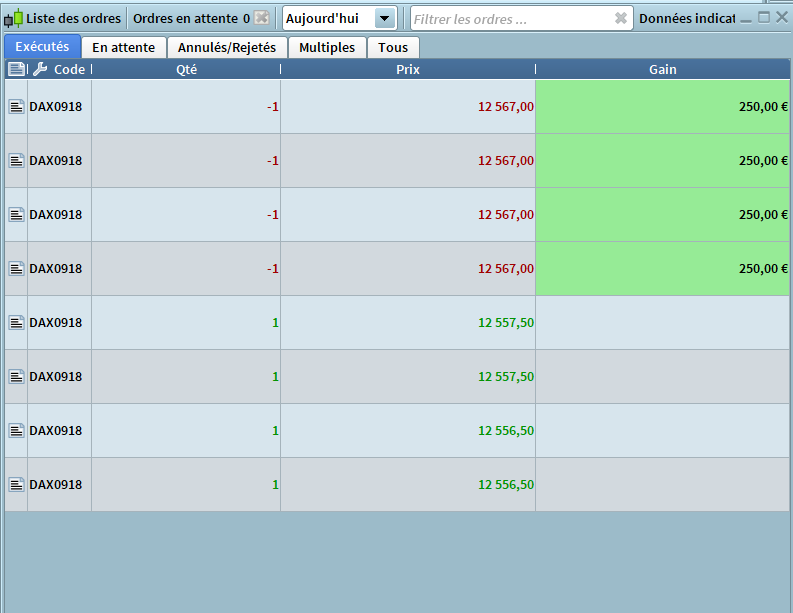Open details icon of second 12 557,50 row
The height and width of the screenshot is (613, 793).
tap(16, 377)
